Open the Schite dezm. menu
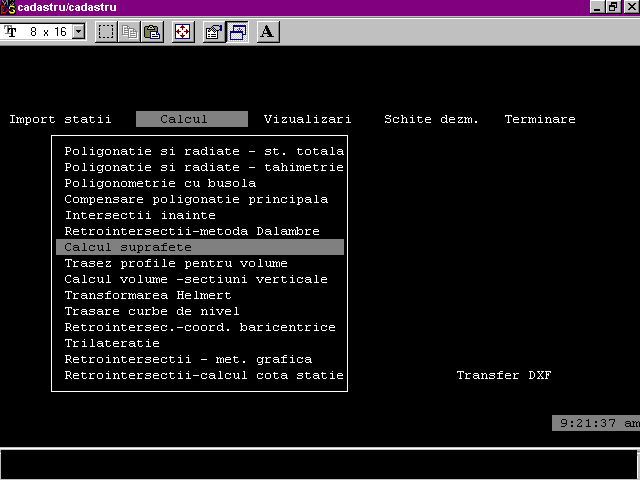The width and height of the screenshot is (640, 480). [431, 119]
